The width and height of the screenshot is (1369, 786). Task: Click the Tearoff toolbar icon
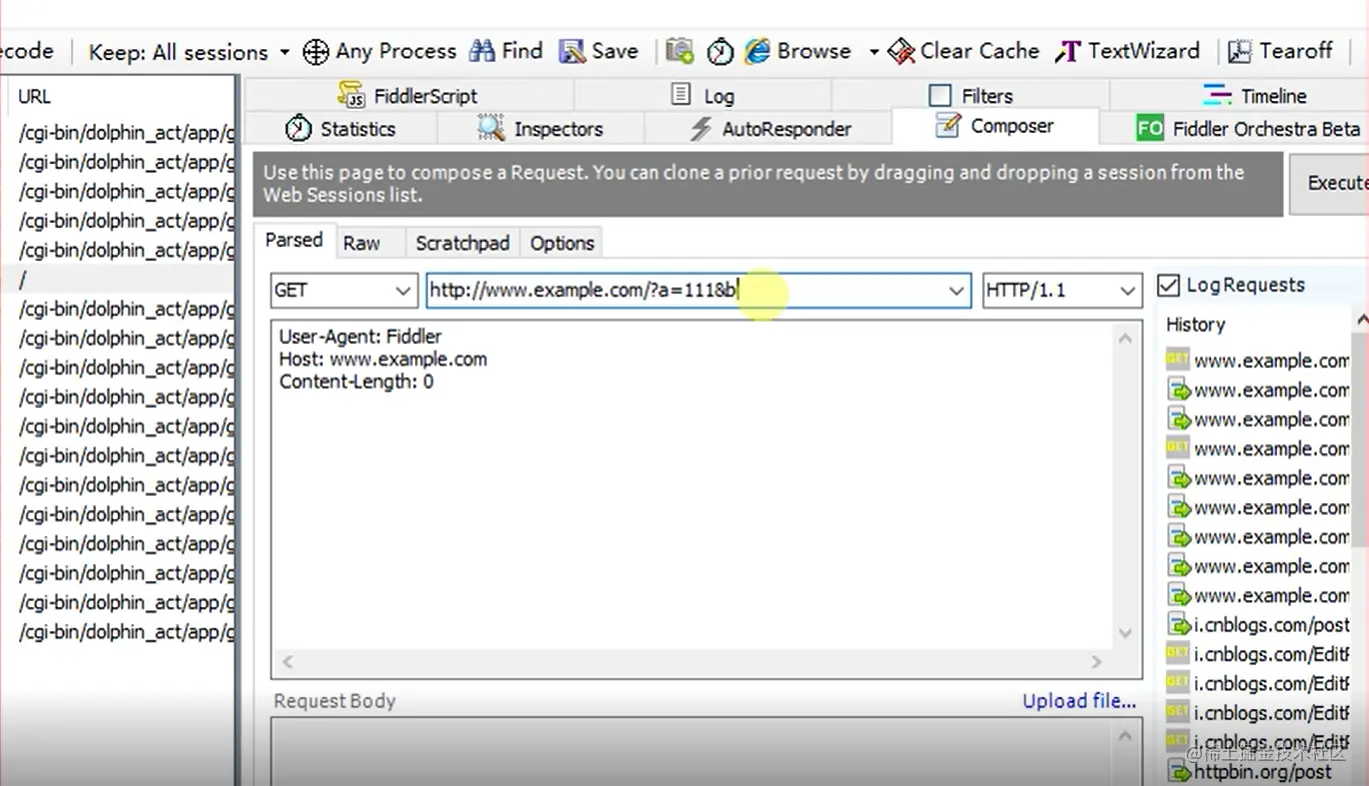click(x=1240, y=51)
